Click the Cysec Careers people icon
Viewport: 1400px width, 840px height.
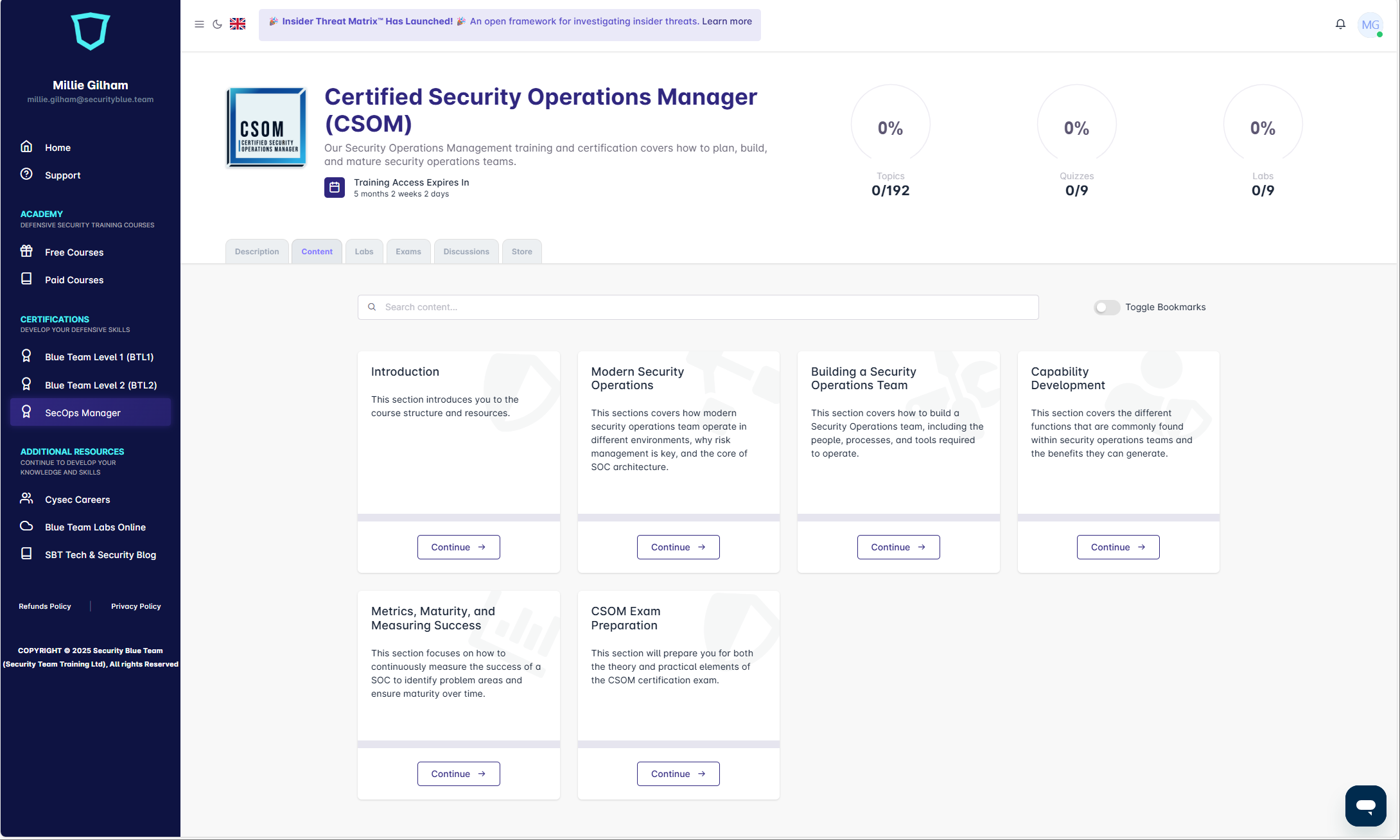[x=26, y=498]
